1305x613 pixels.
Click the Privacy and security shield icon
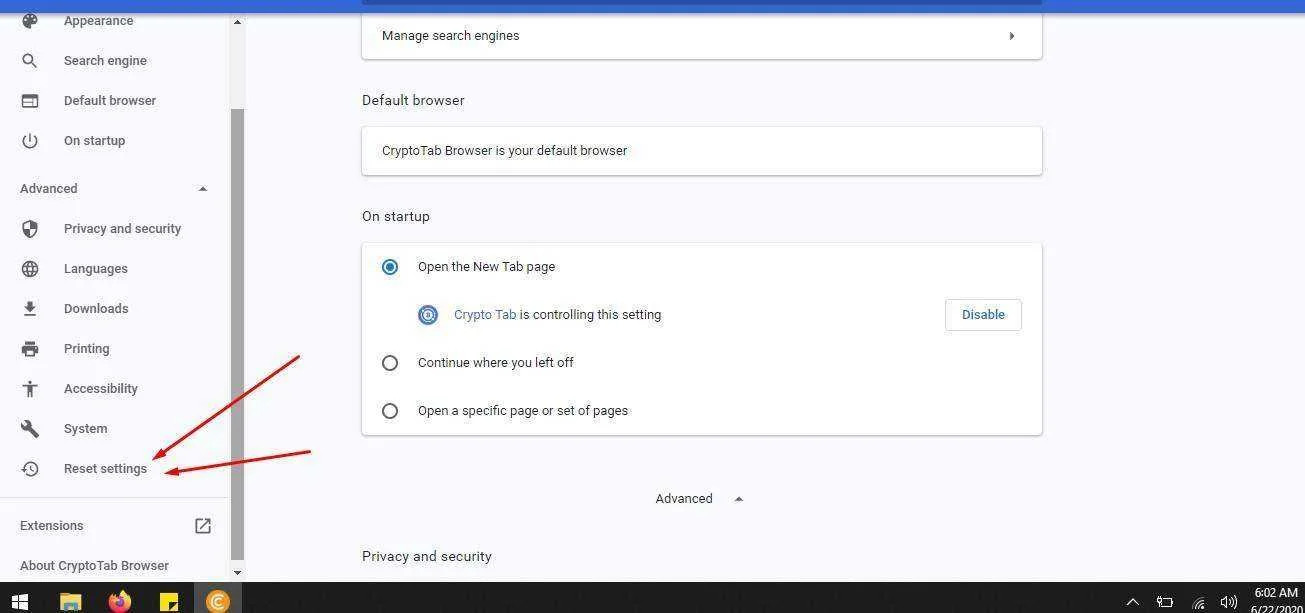[30, 229]
